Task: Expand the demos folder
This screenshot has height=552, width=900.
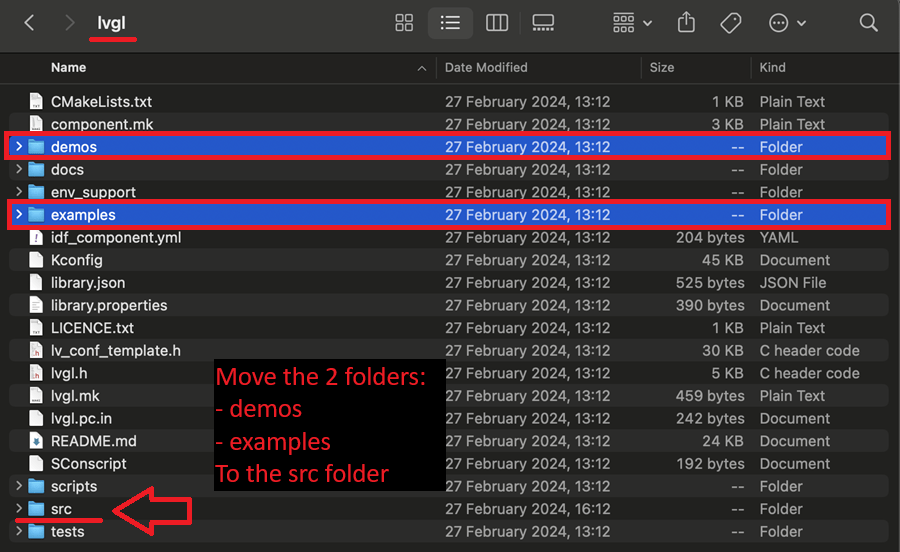Action: pos(19,146)
